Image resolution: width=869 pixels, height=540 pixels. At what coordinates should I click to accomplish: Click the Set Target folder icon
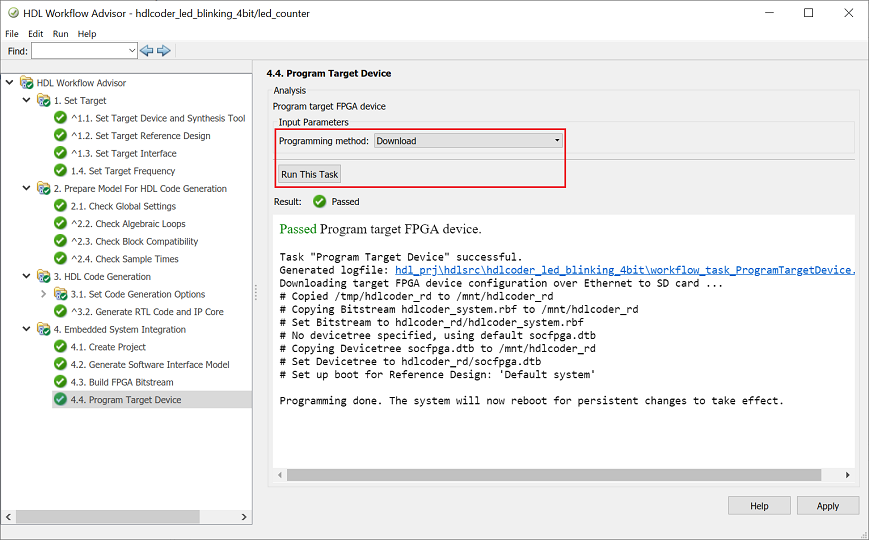(44, 101)
